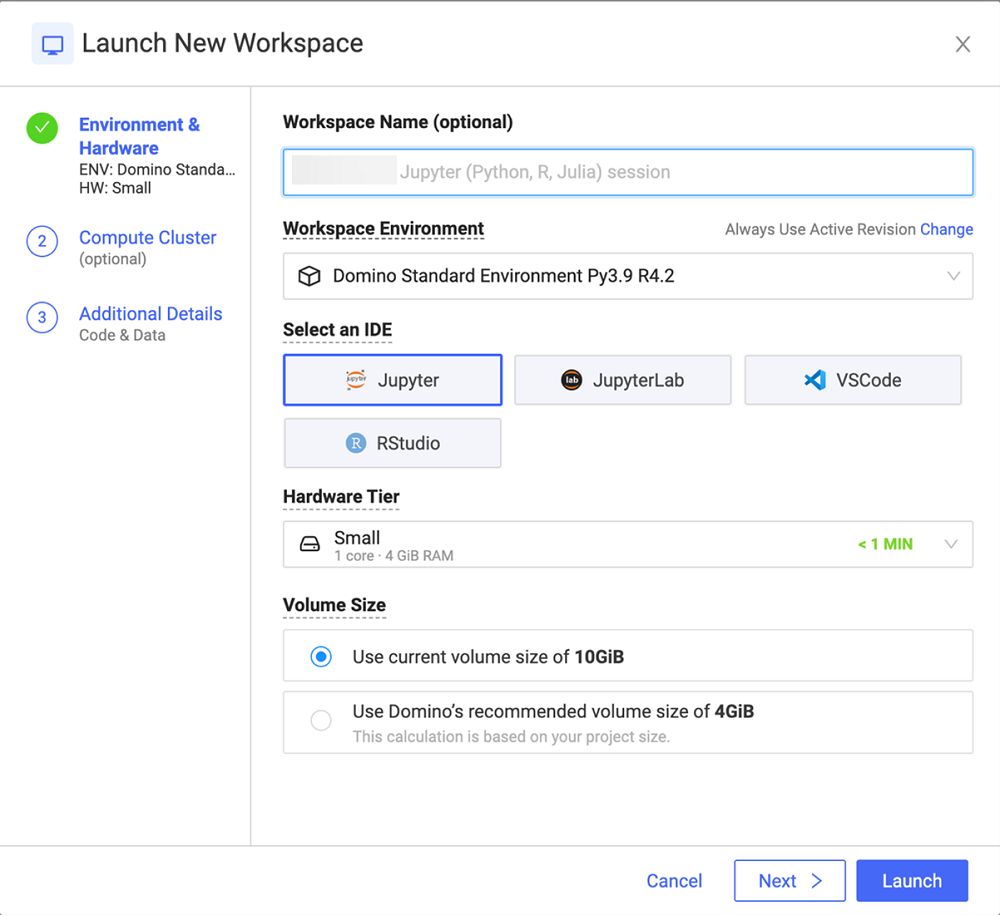
Task: Click 'ENV: Domino Standa...' summary text
Action: (157, 170)
